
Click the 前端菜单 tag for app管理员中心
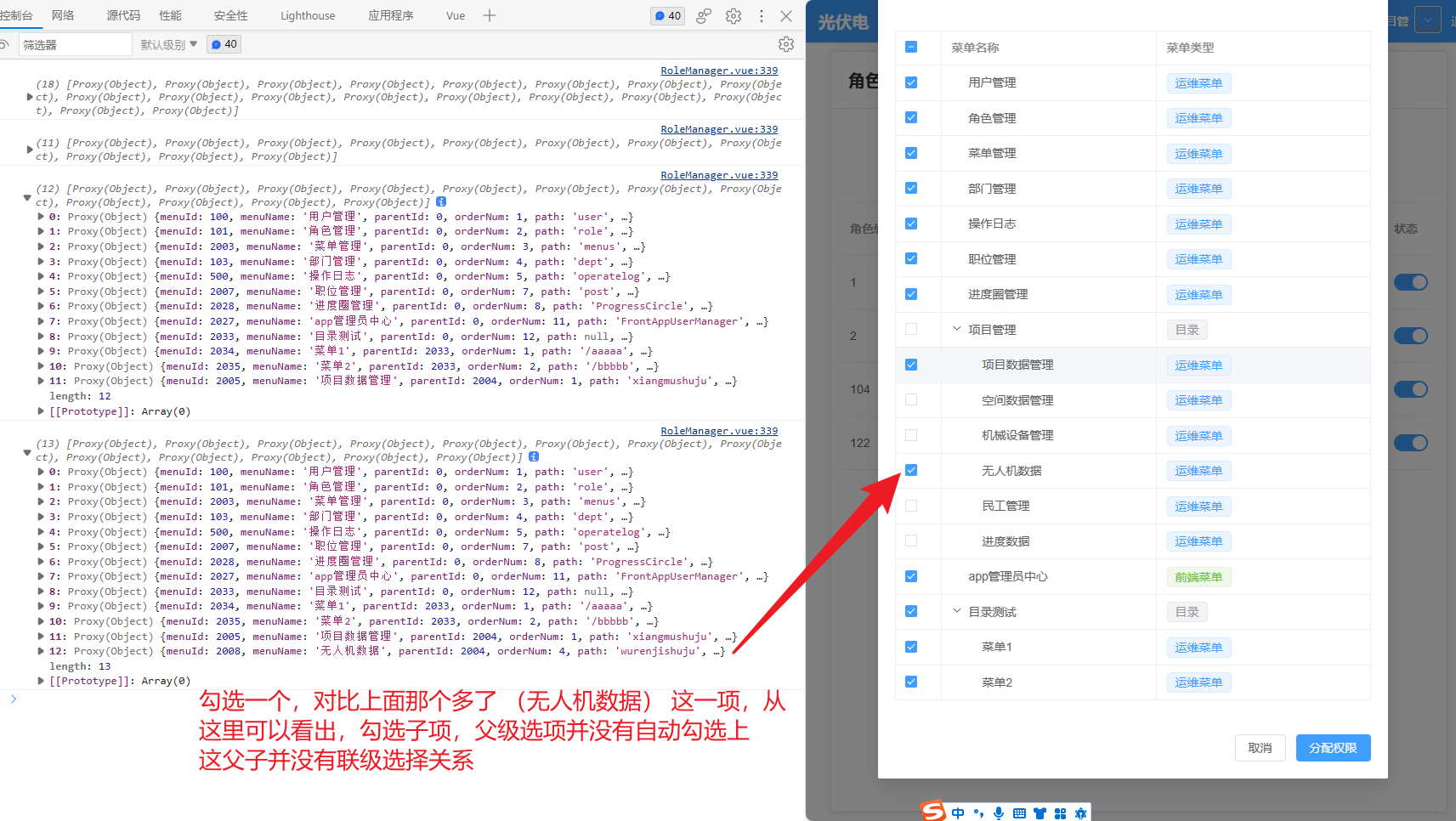(x=1198, y=577)
